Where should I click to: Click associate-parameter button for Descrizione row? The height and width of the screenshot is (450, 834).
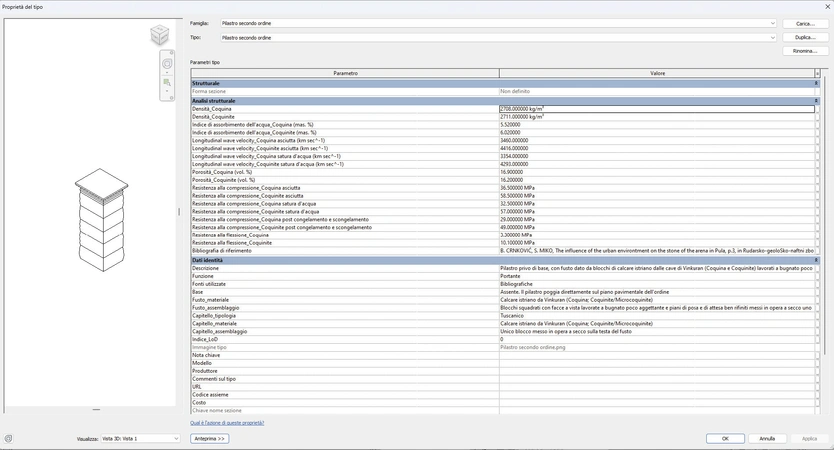click(817, 269)
